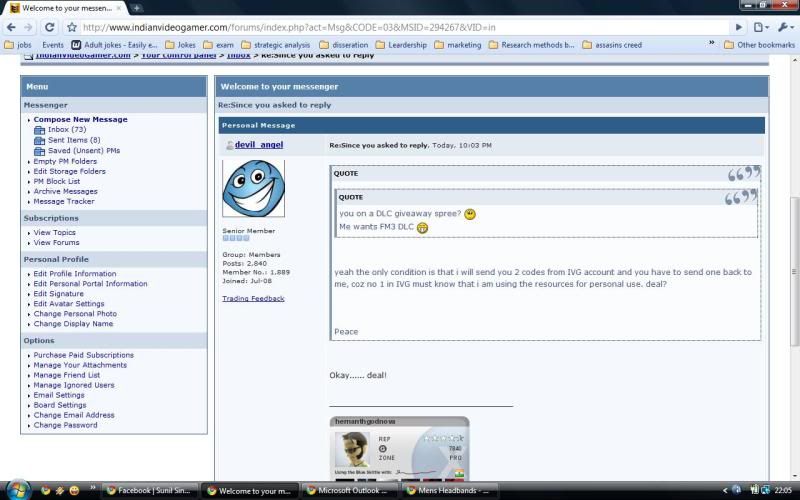Viewport: 800px width, 500px height.
Task: Open the wrench settings menu icon
Action: (x=786, y=27)
